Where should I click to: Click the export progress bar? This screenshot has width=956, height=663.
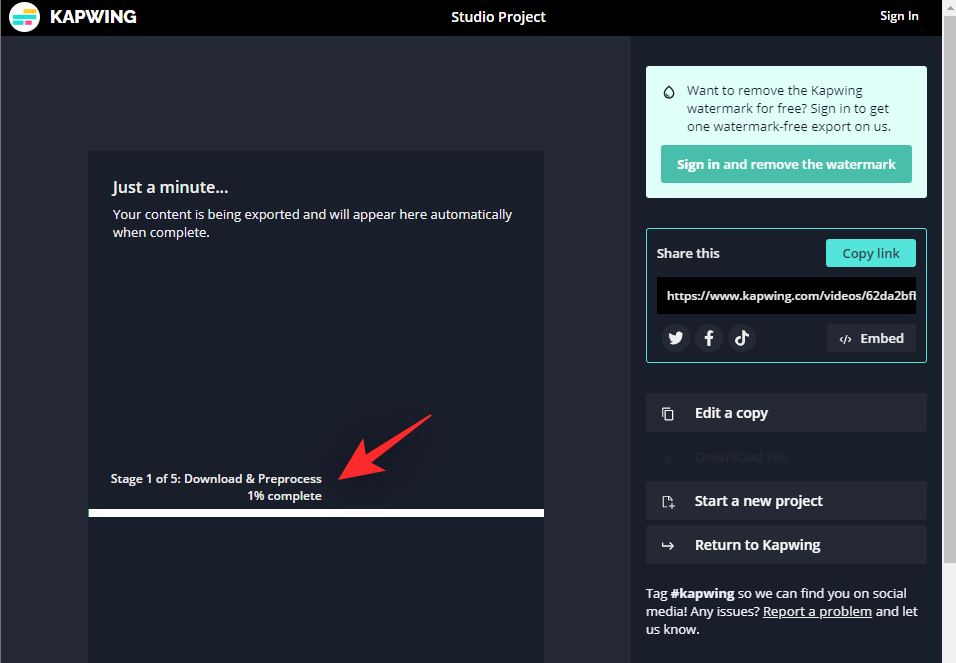pyautogui.click(x=316, y=513)
